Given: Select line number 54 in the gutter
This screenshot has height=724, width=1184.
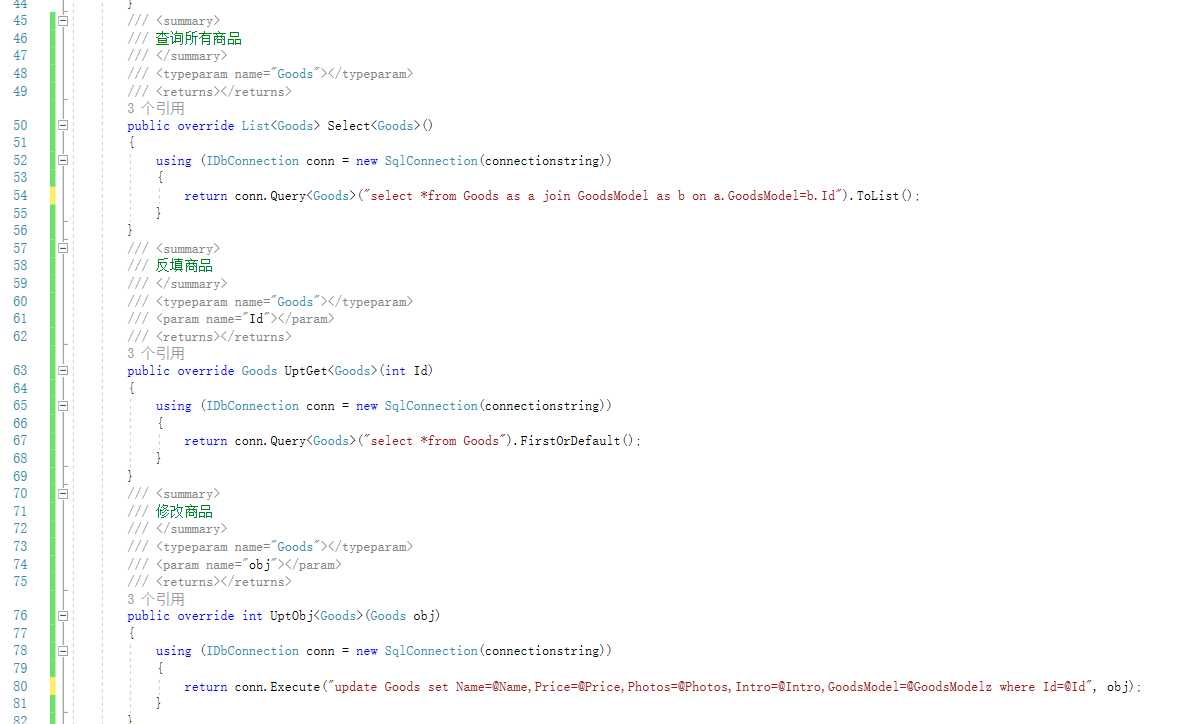Looking at the screenshot, I should coord(20,196).
